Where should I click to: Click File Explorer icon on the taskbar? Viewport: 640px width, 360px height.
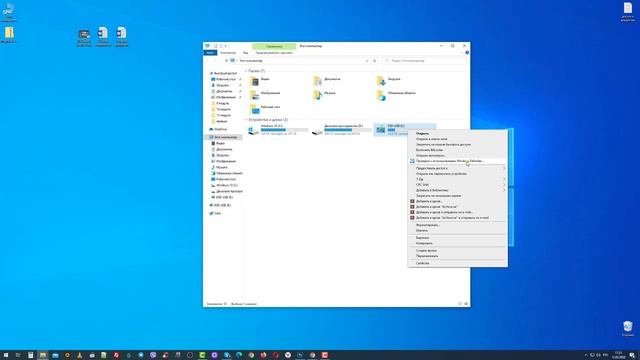click(x=42, y=355)
